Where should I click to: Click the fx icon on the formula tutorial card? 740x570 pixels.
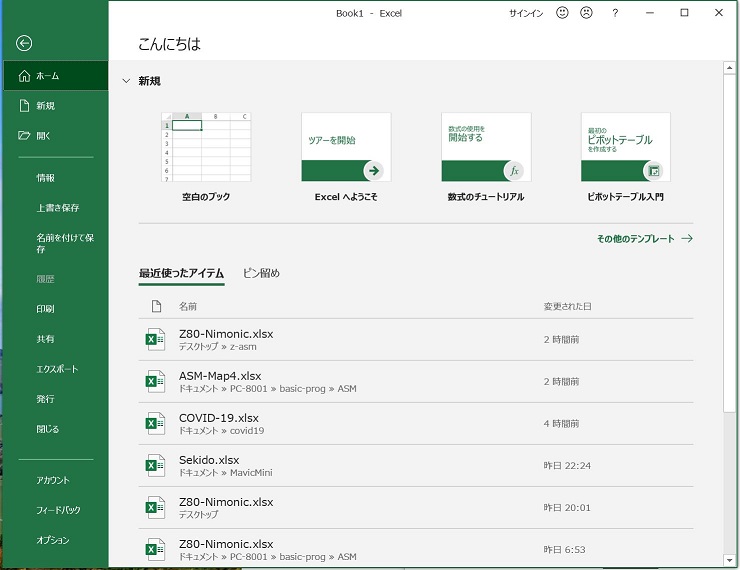point(514,171)
